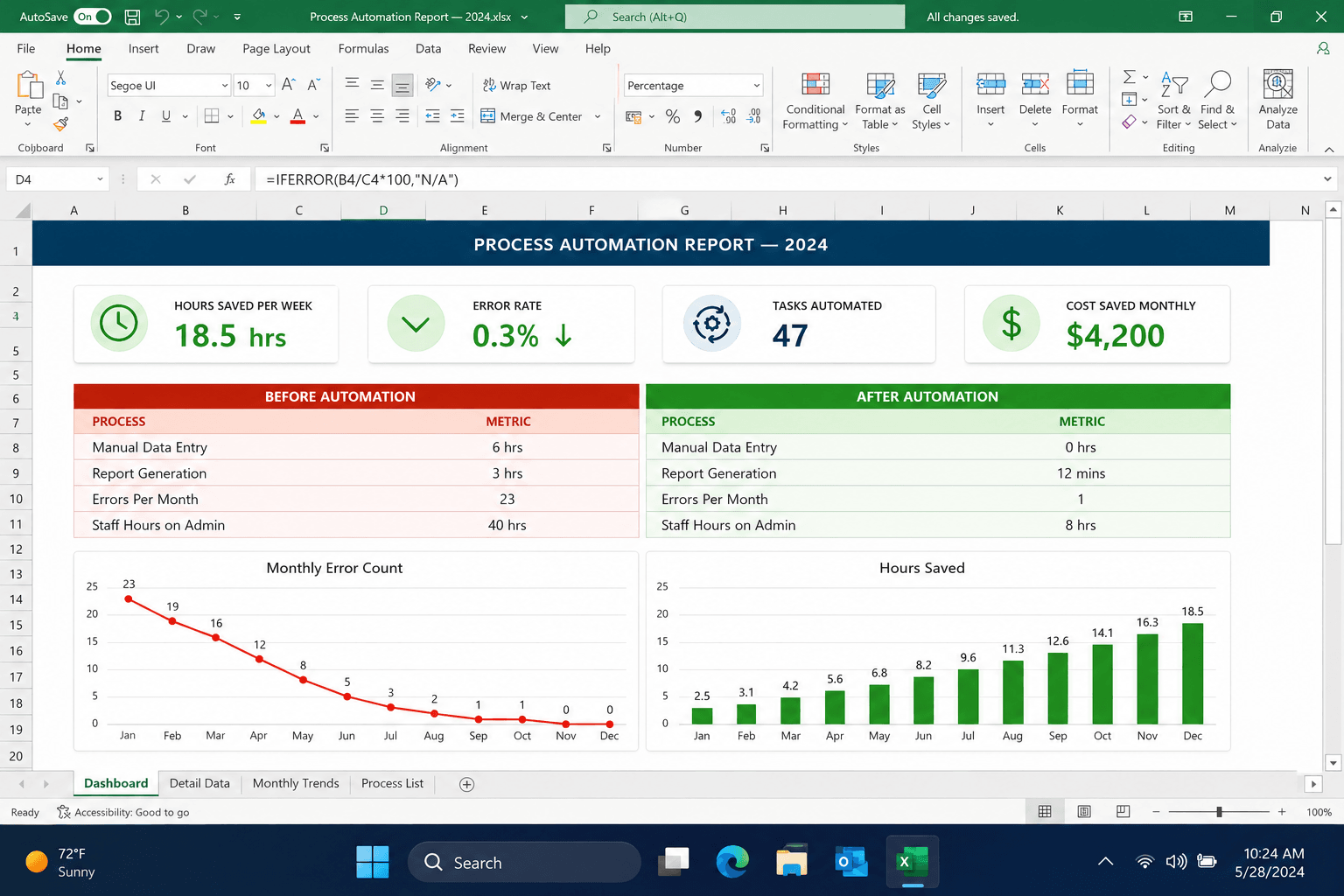
Task: Click the Cut scissors icon
Action: [x=60, y=78]
